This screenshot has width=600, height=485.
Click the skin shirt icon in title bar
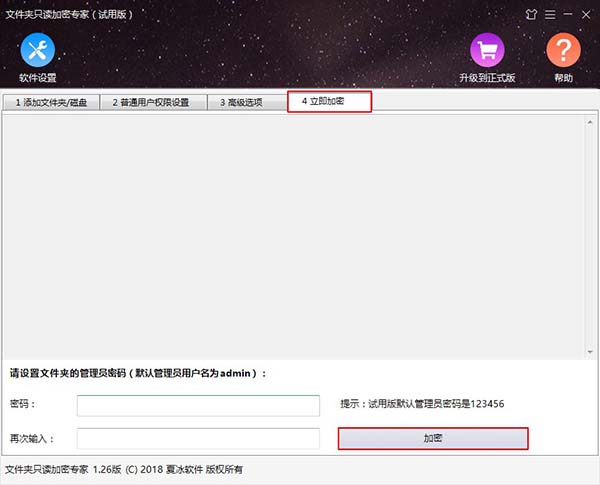pos(531,14)
